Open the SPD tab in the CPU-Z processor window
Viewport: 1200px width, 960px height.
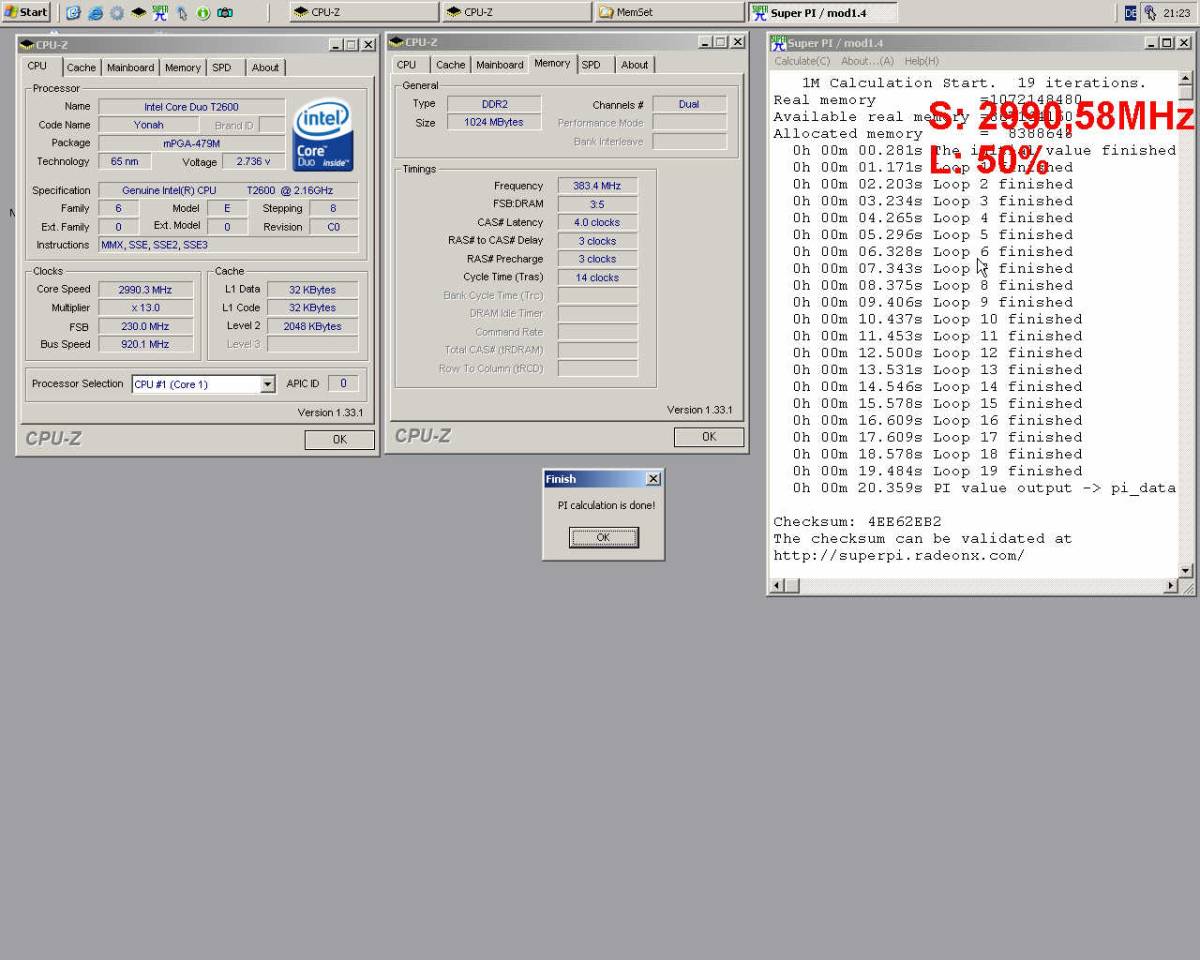(222, 67)
